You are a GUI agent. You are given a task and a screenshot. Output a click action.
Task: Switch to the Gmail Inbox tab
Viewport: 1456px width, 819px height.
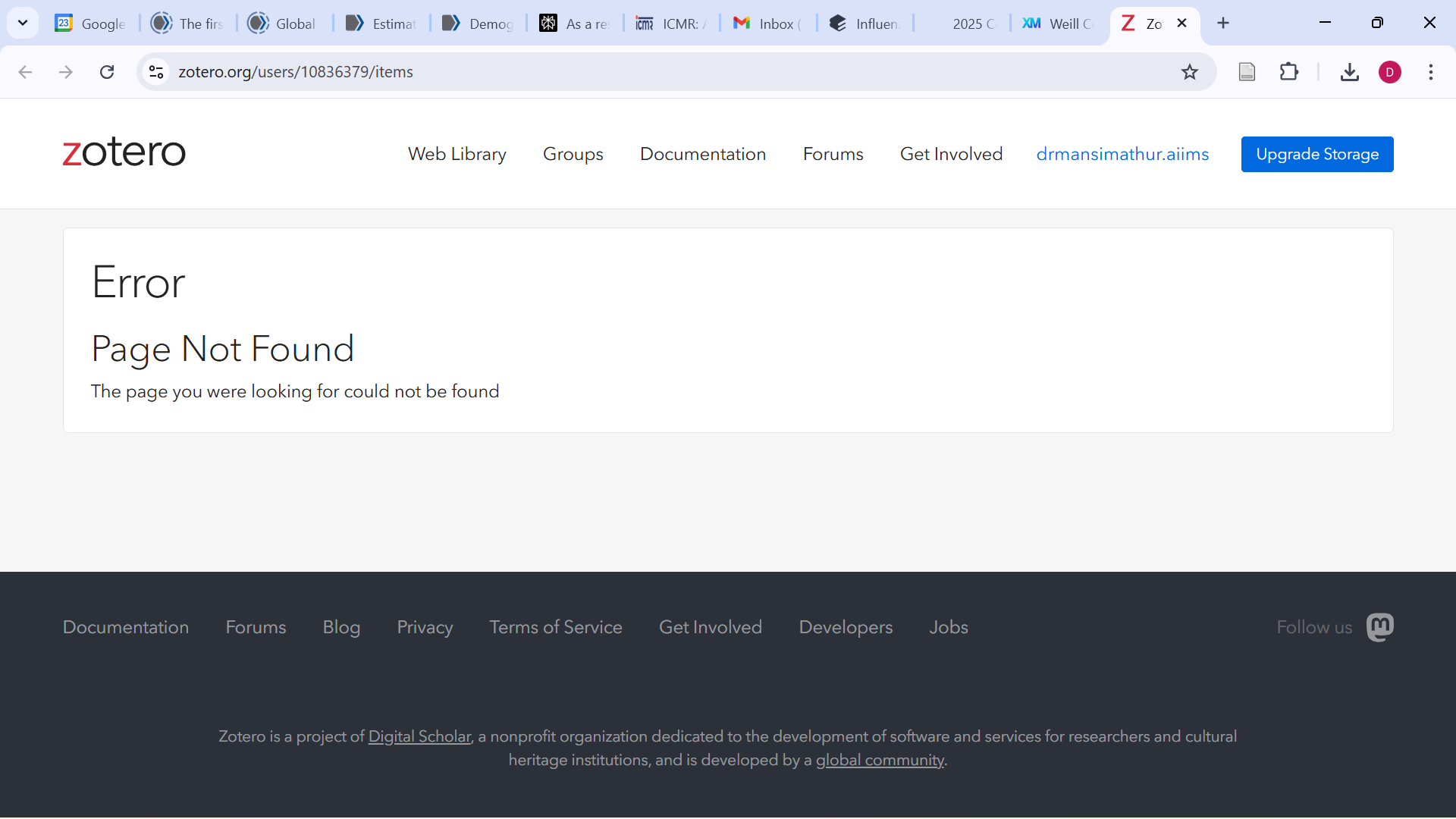tap(766, 24)
